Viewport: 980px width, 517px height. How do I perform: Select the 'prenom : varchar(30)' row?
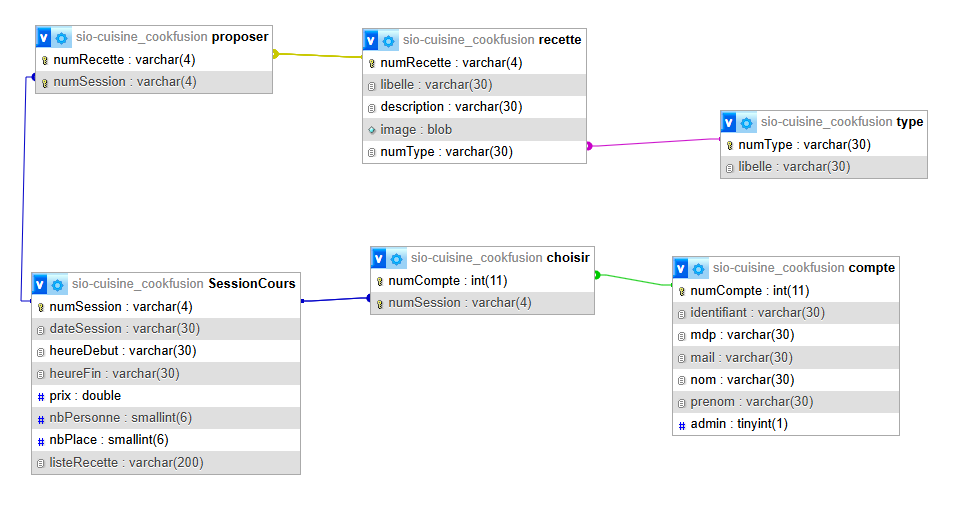(786, 402)
